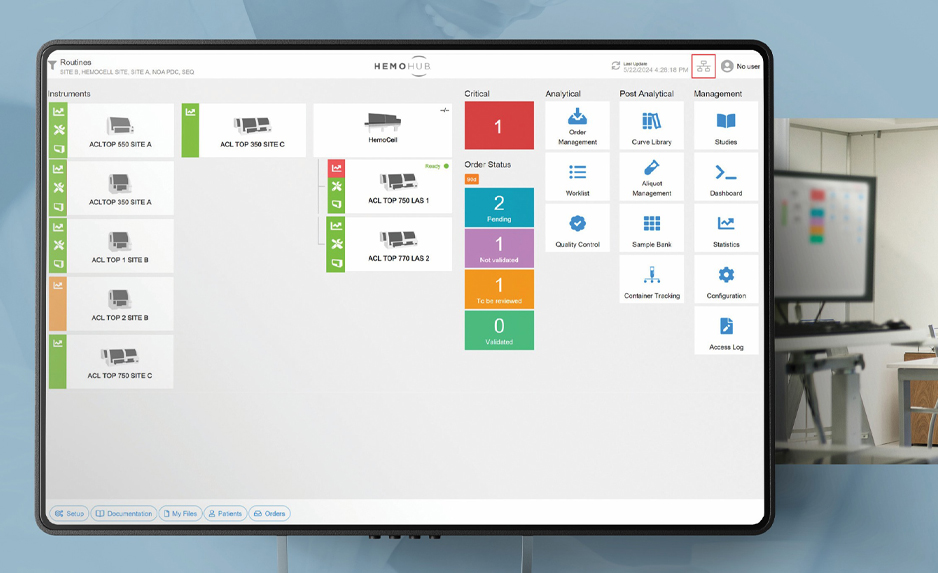Open the Pending orders tile
The height and width of the screenshot is (573, 938).
point(499,208)
